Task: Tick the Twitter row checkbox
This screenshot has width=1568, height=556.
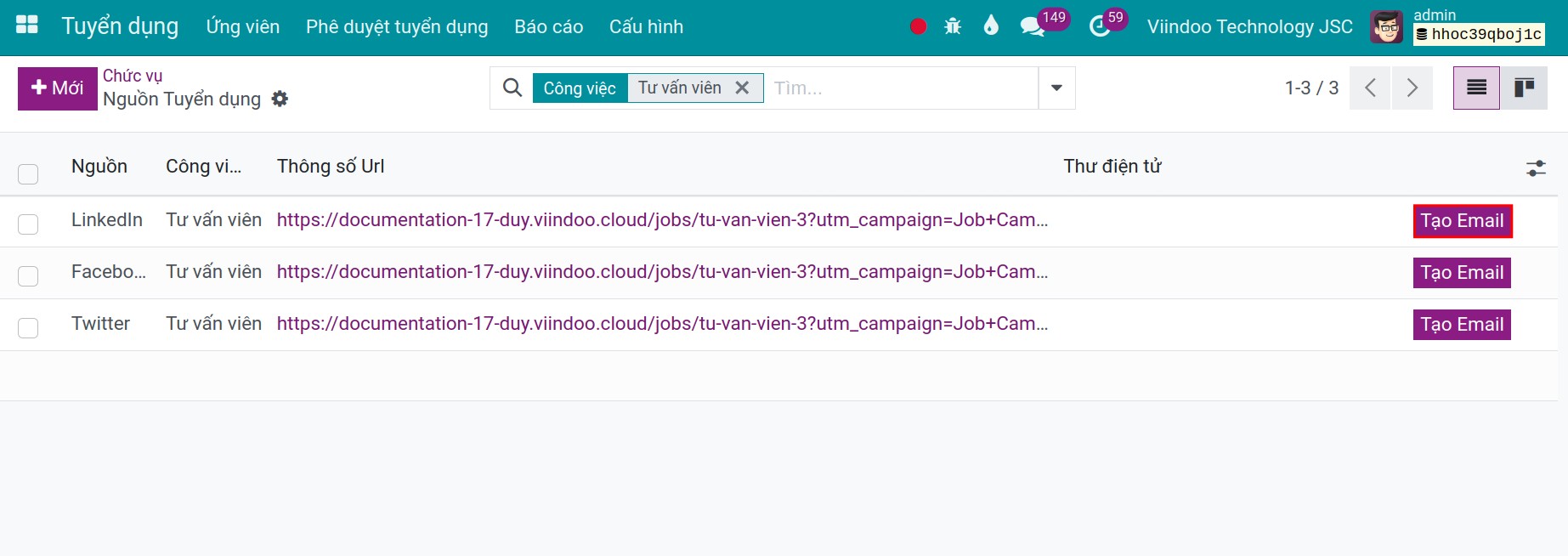Action: 28,328
